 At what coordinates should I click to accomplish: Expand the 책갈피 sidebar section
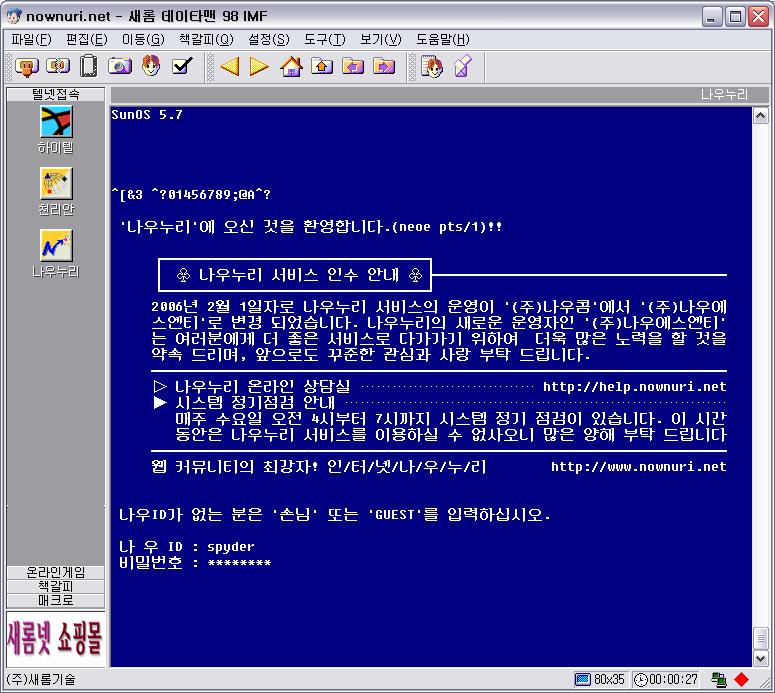[x=56, y=586]
